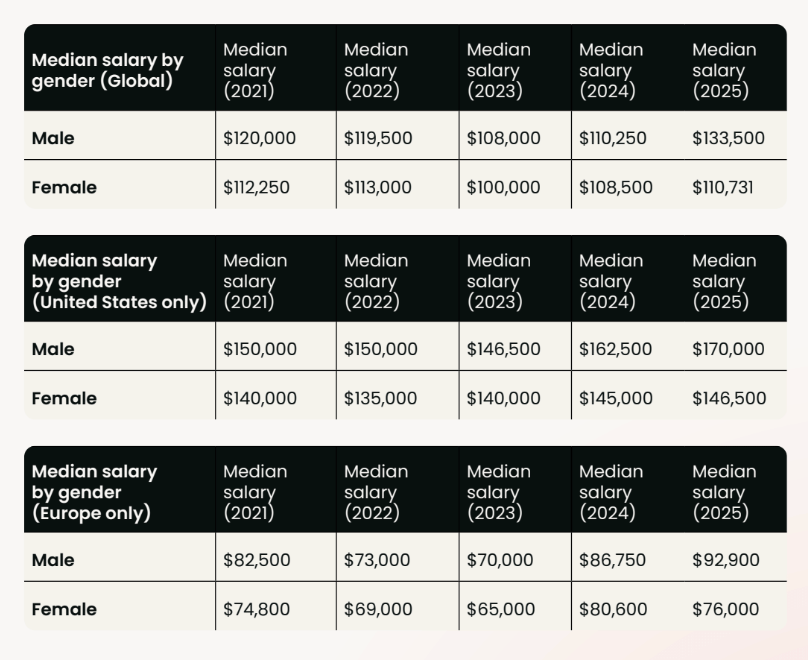The width and height of the screenshot is (808, 660).
Task: Select the US male 2025 value $170,000
Action: pos(728,349)
